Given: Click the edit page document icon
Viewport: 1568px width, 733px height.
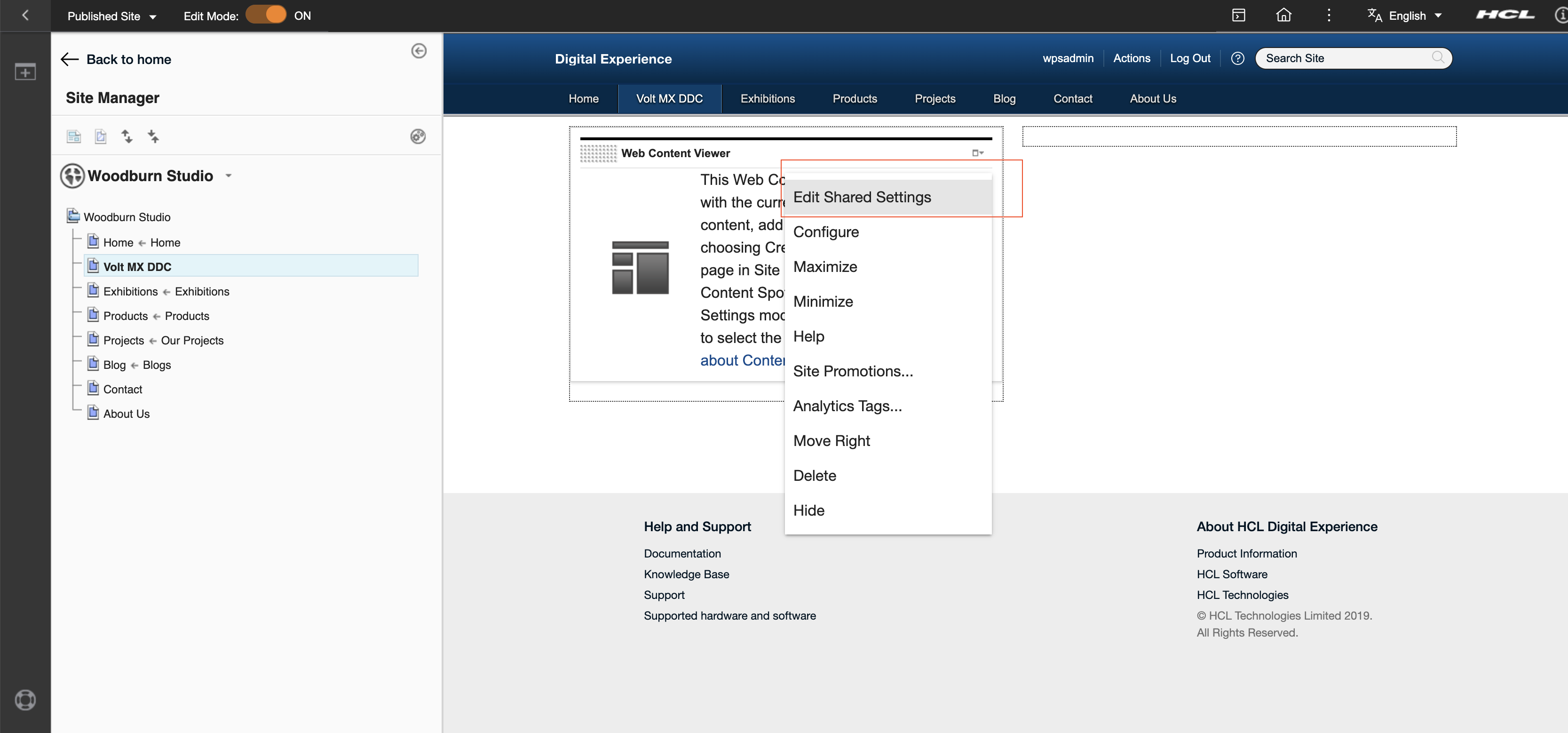Looking at the screenshot, I should tap(100, 136).
